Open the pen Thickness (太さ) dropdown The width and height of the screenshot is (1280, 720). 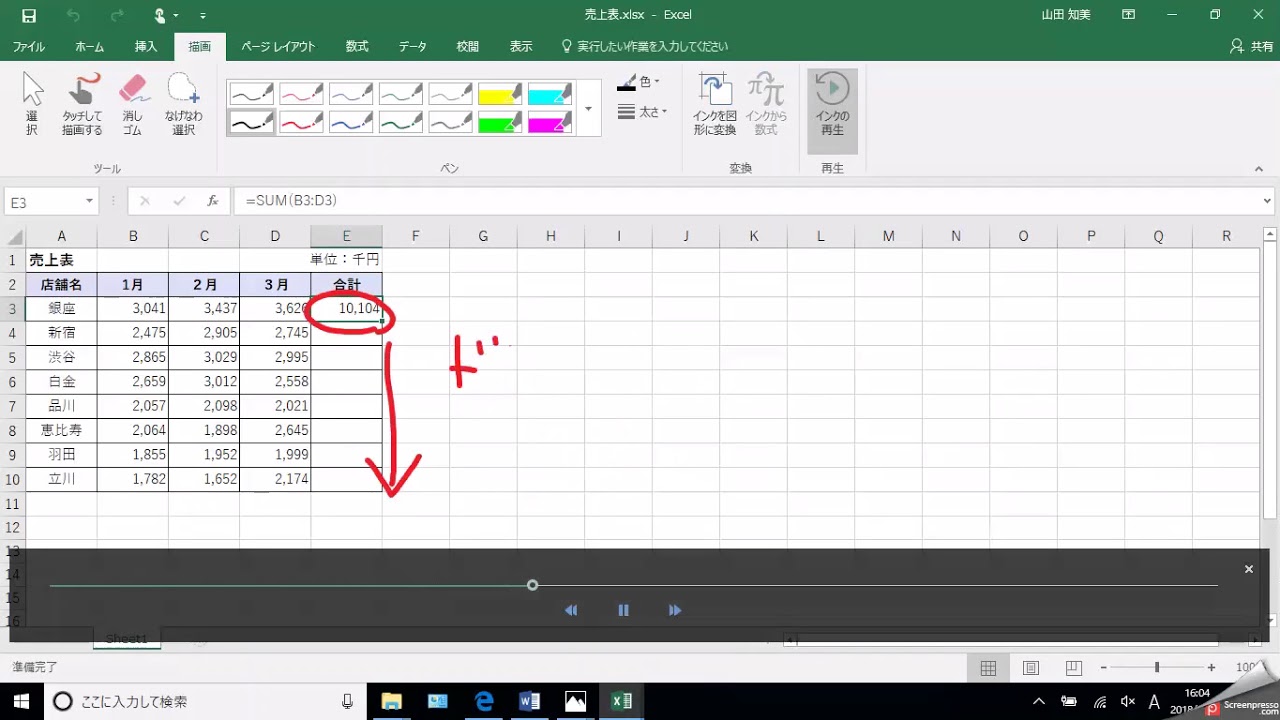tap(642, 112)
